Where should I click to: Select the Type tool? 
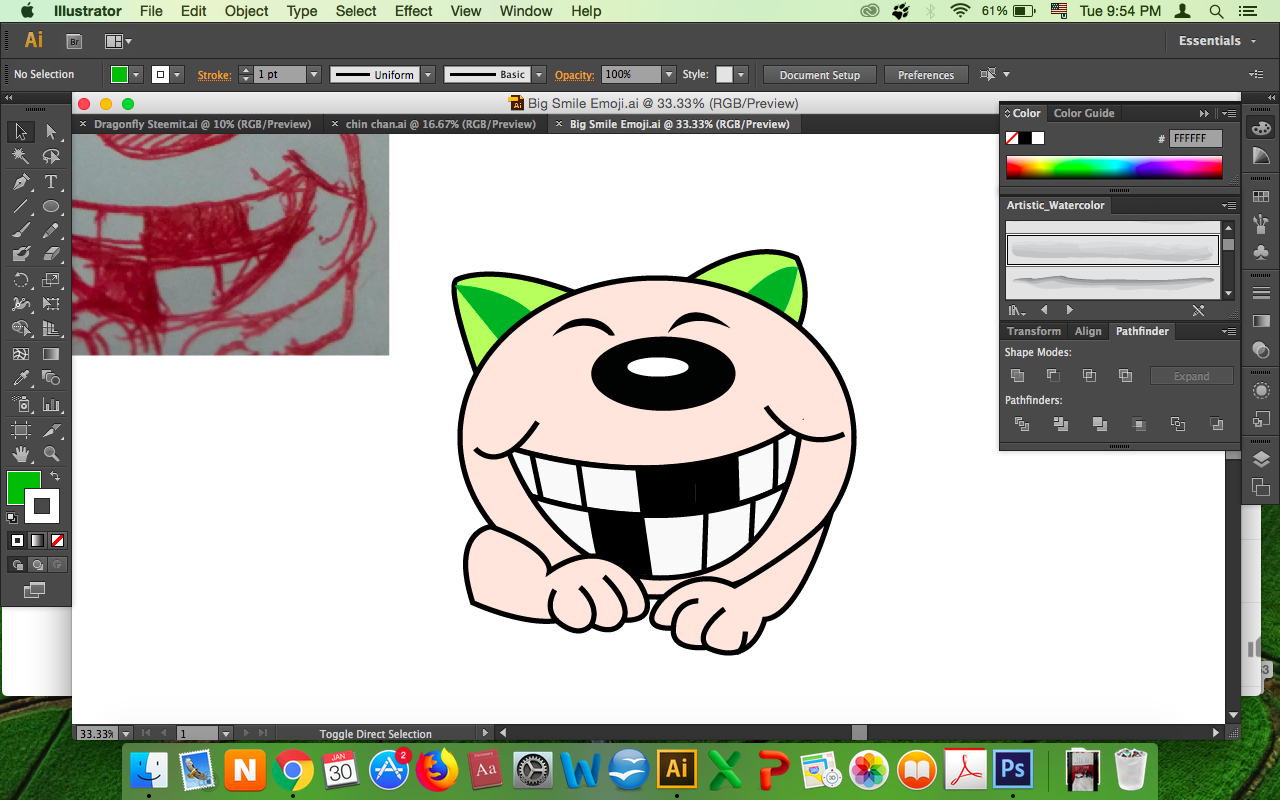click(51, 182)
